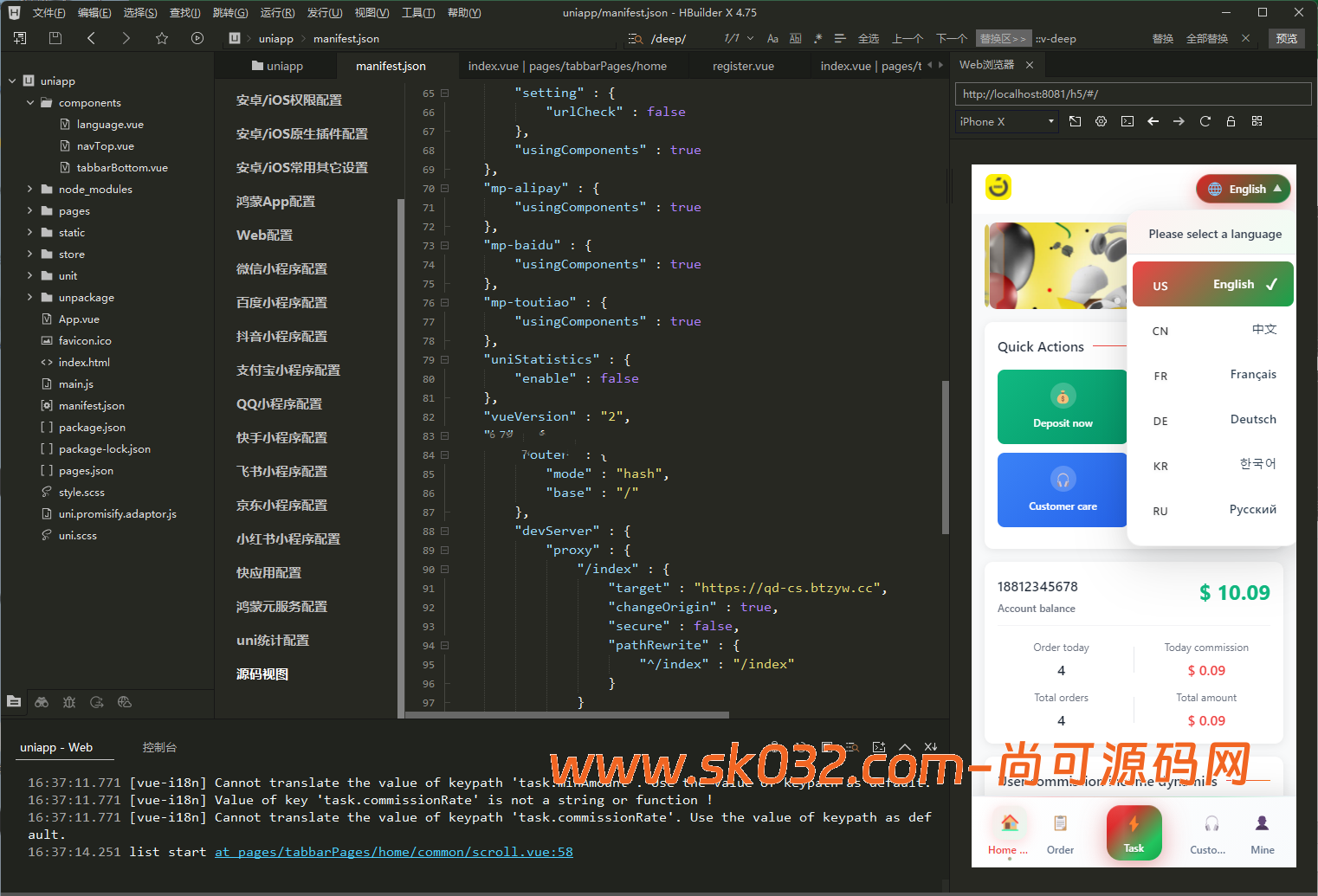The width and height of the screenshot is (1318, 896).
Task: Click the Deposit now button
Action: tap(1062, 407)
